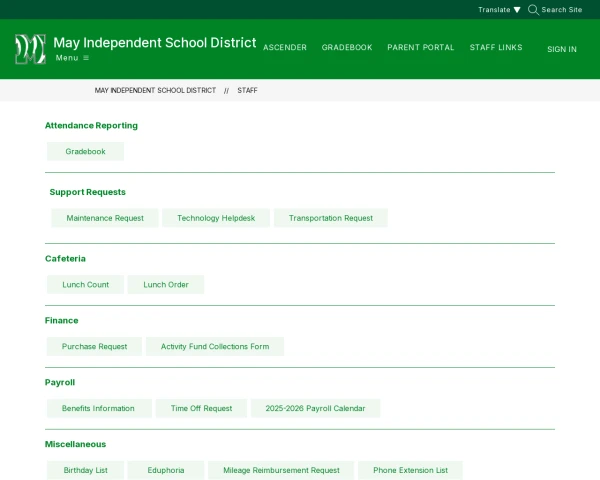
Task: View the Phone Extension List
Action: point(410,470)
